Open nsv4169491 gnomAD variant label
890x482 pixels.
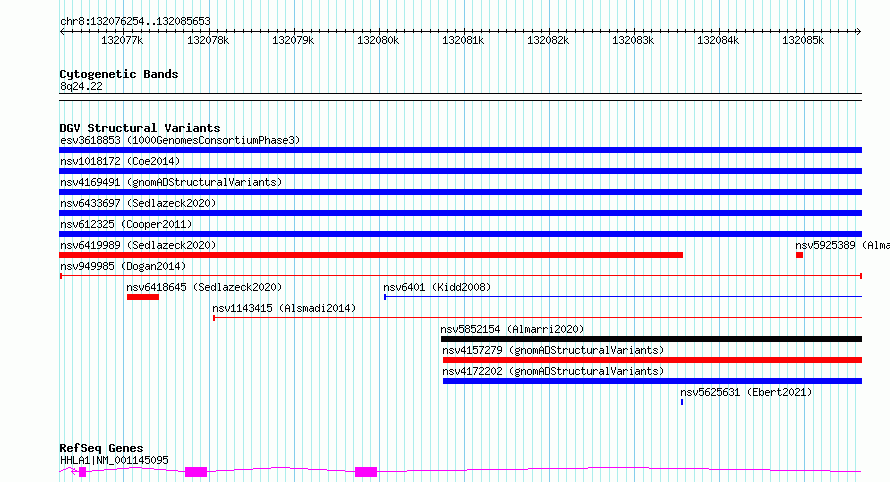click(x=171, y=182)
